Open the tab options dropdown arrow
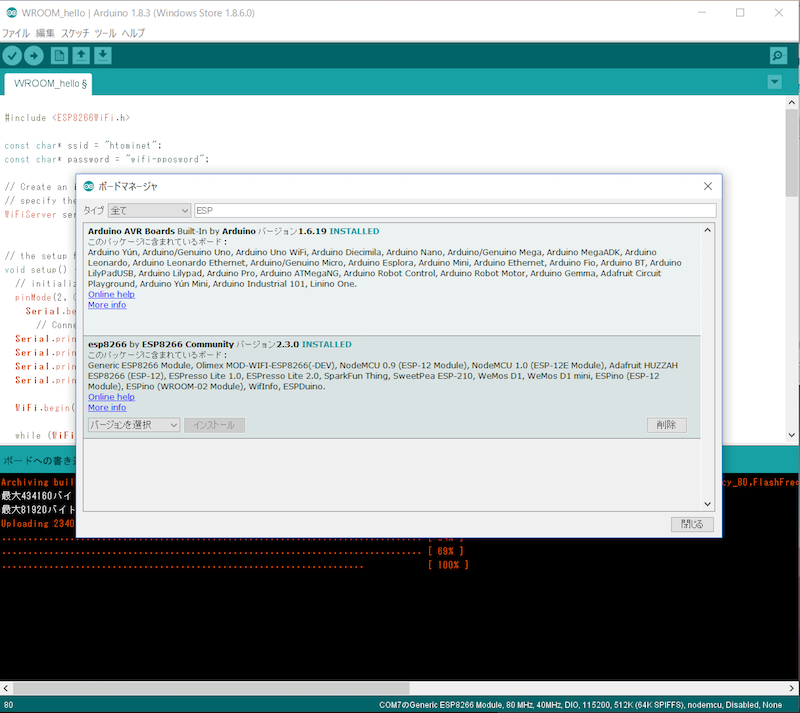 coord(774,82)
